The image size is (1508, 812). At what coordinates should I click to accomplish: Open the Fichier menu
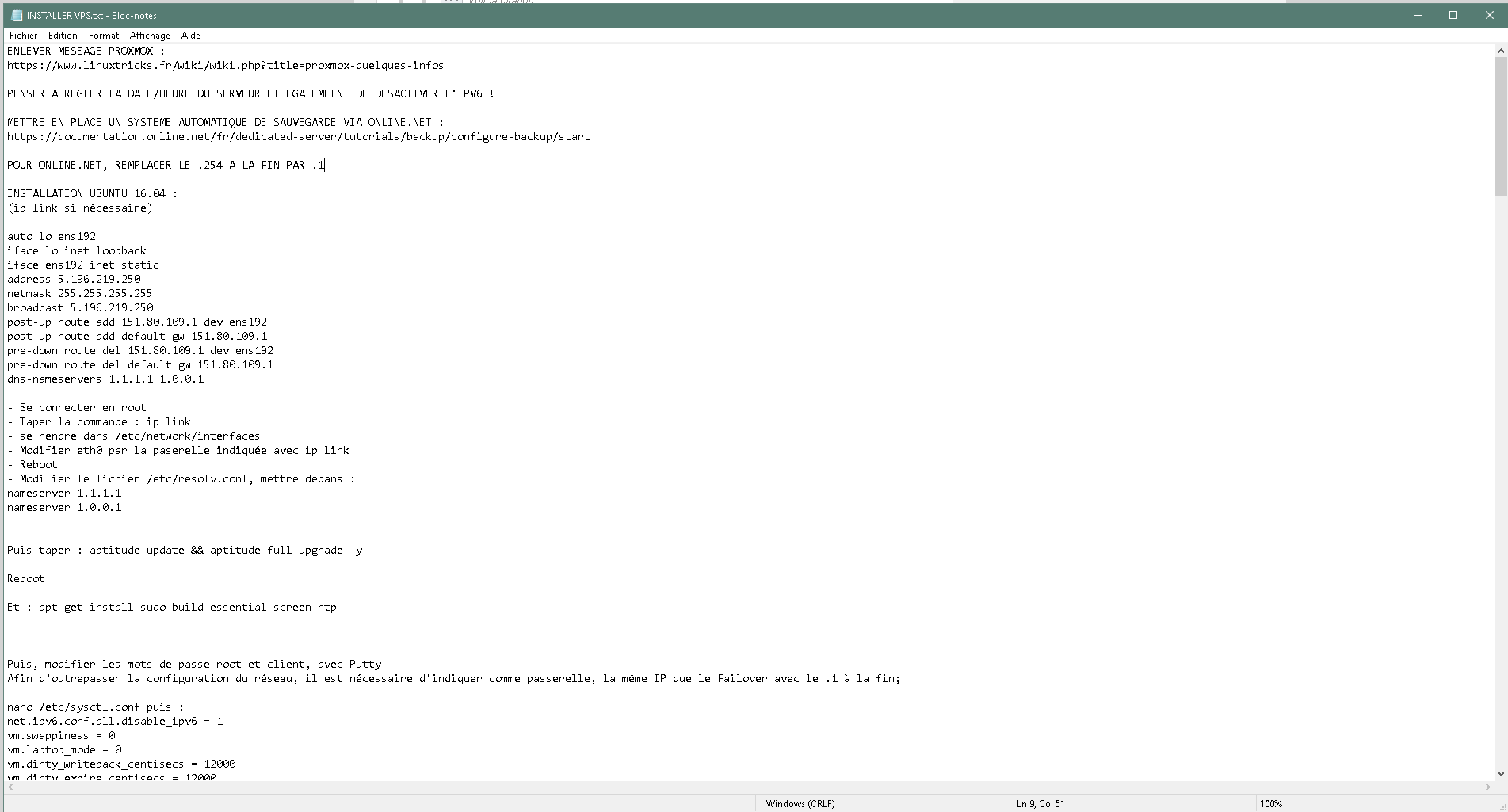coord(24,36)
